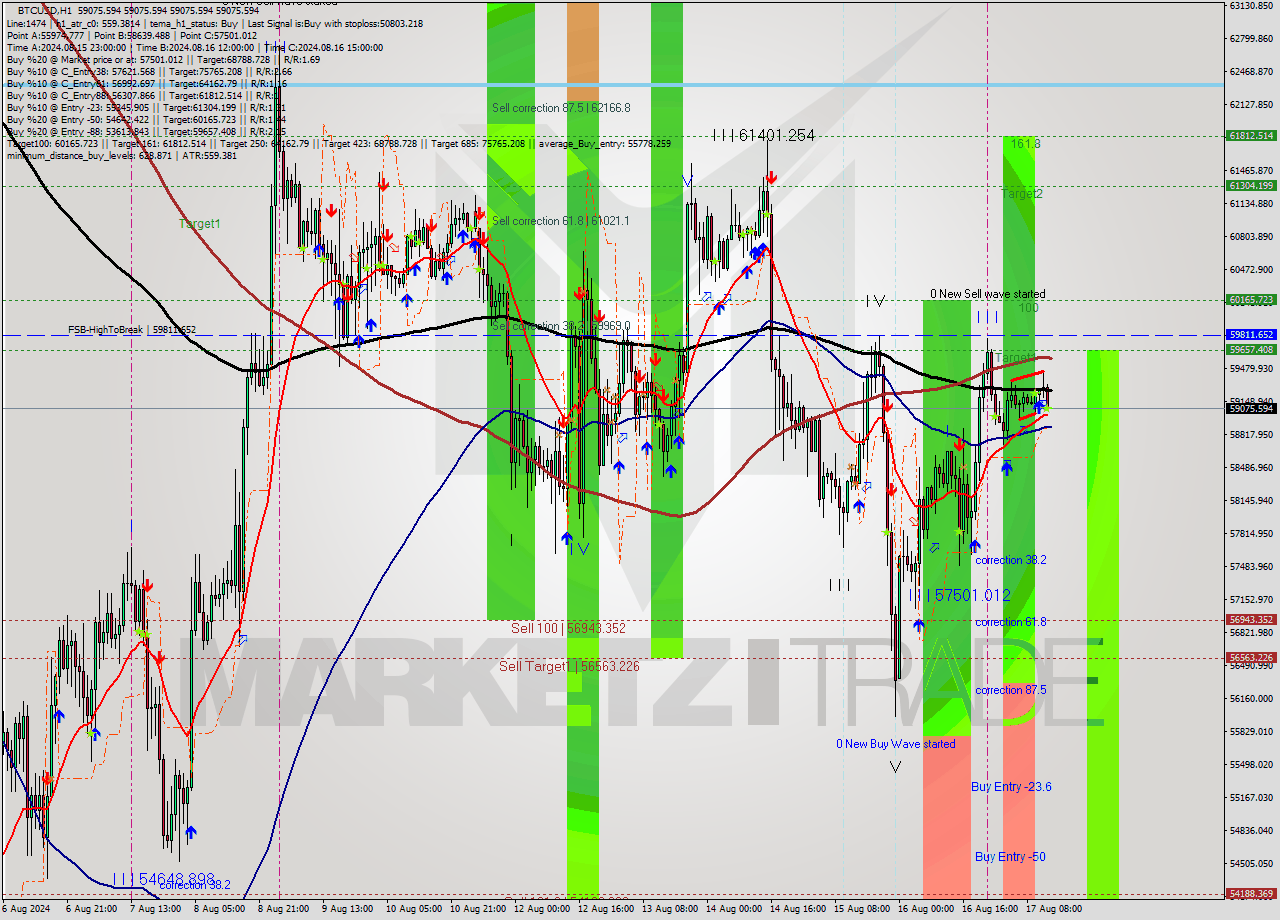The height and width of the screenshot is (920, 1280).
Task: Click the '161.8' Fibonacci level label
Action: [1025, 144]
